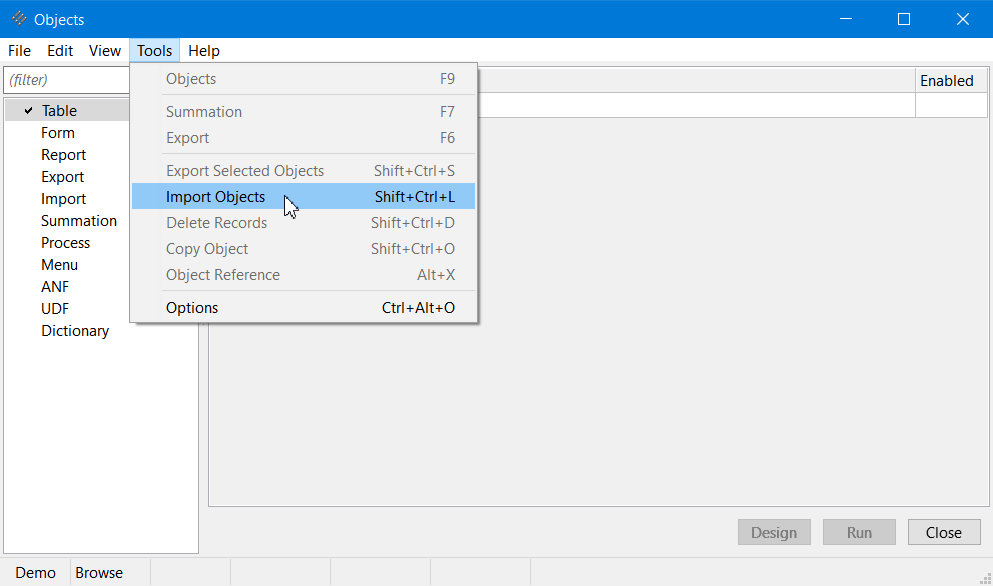Click the Enabled column header

coord(946,81)
